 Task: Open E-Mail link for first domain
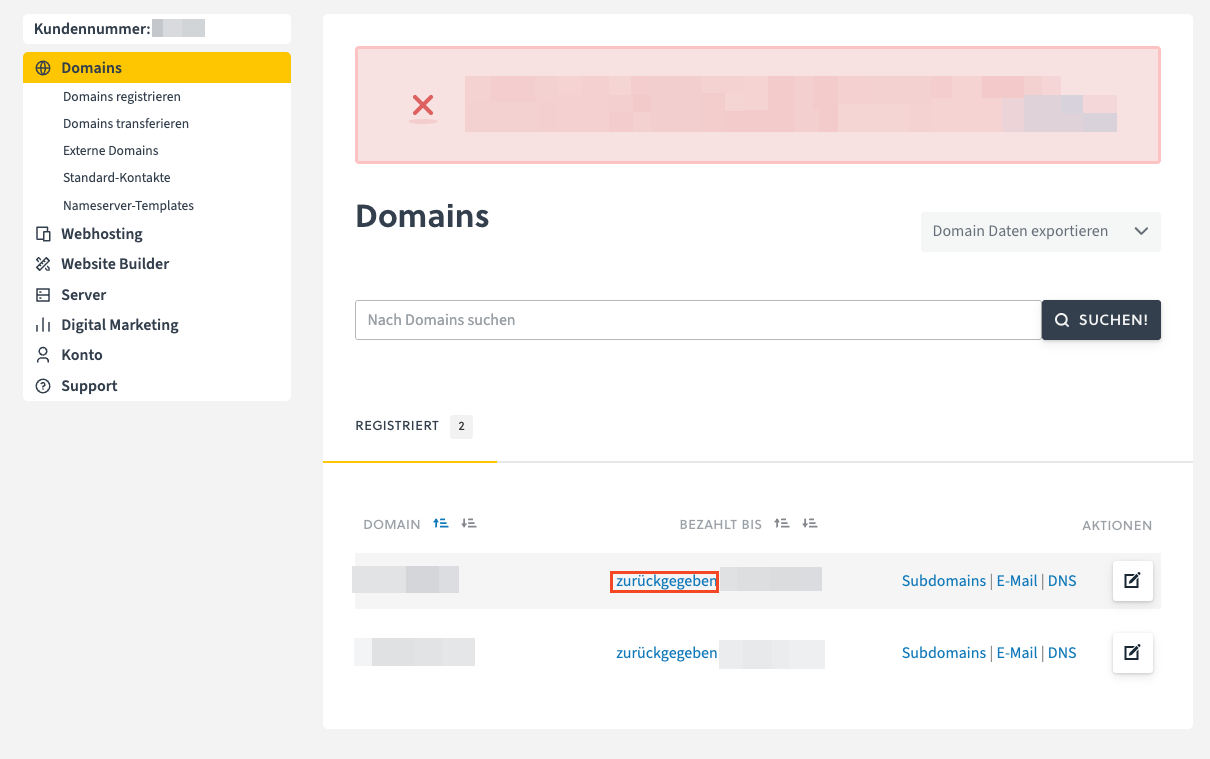click(1016, 581)
